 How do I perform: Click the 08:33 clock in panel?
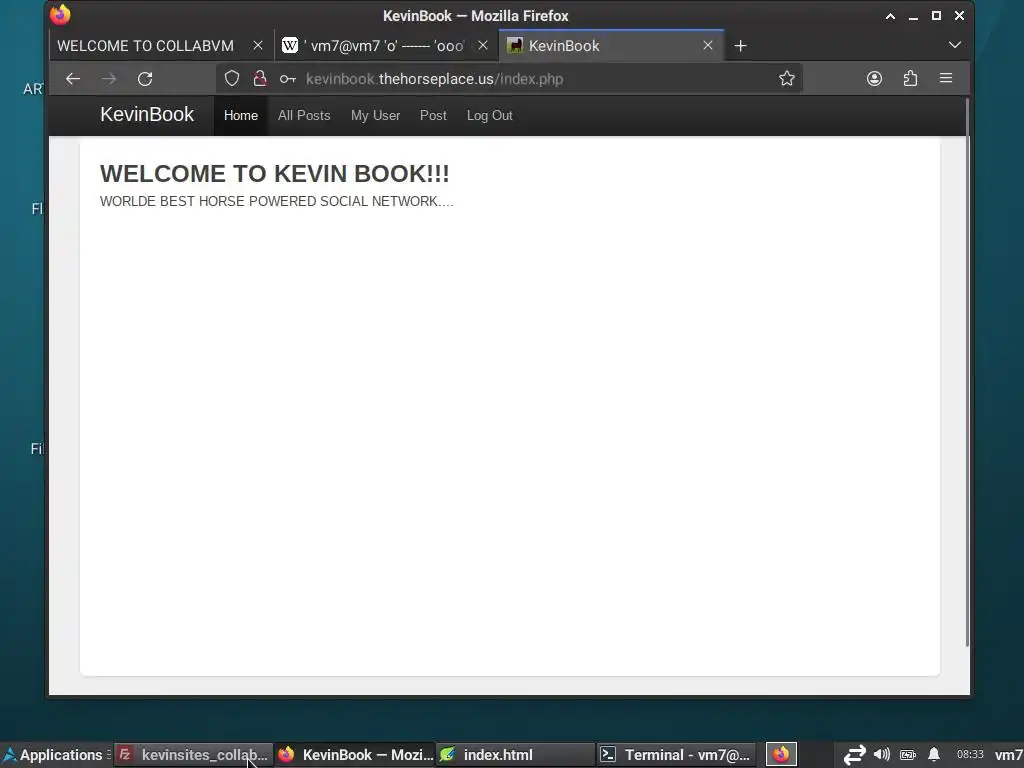pyautogui.click(x=970, y=754)
